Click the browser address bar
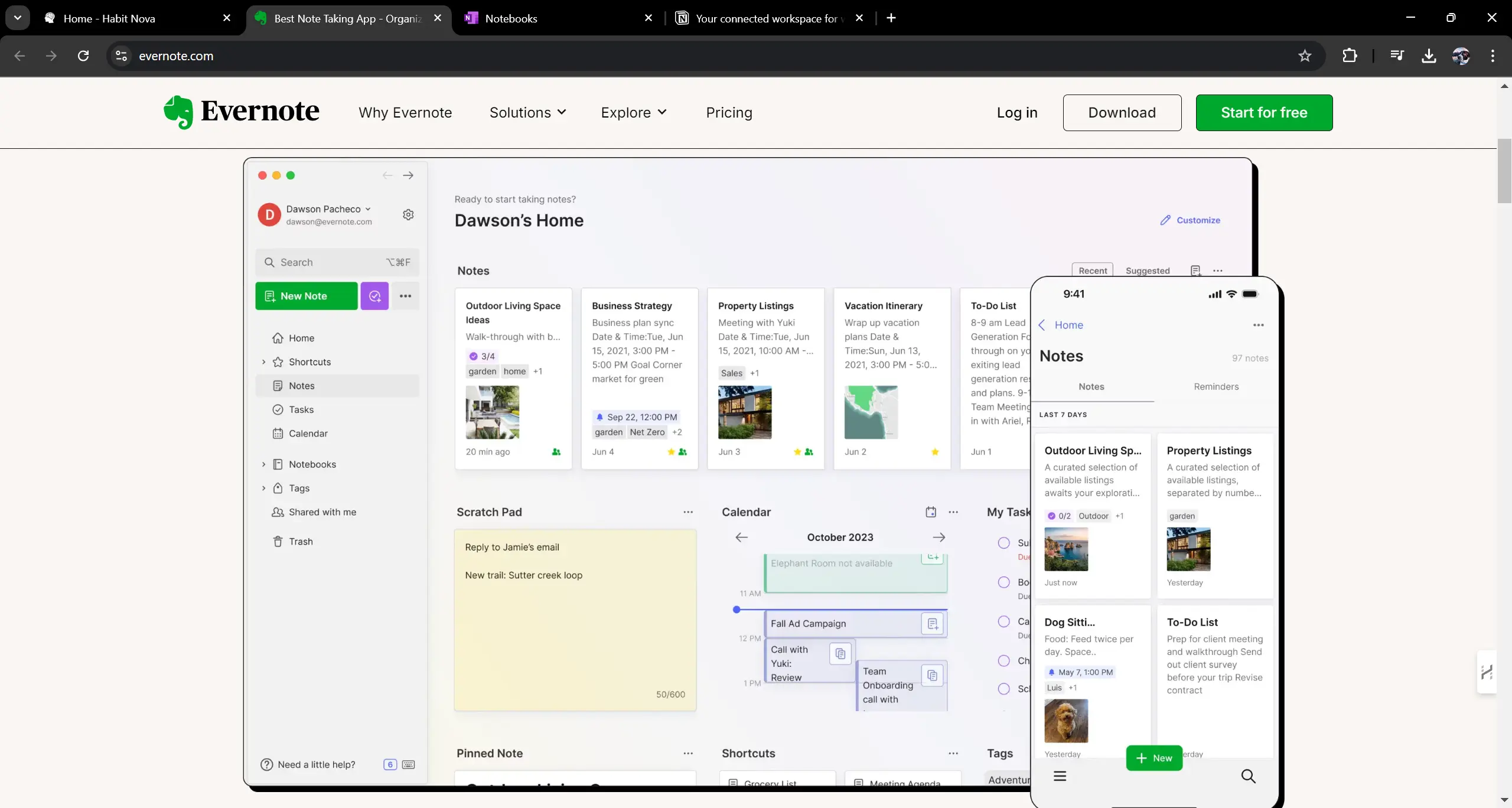1512x808 pixels. click(715, 56)
